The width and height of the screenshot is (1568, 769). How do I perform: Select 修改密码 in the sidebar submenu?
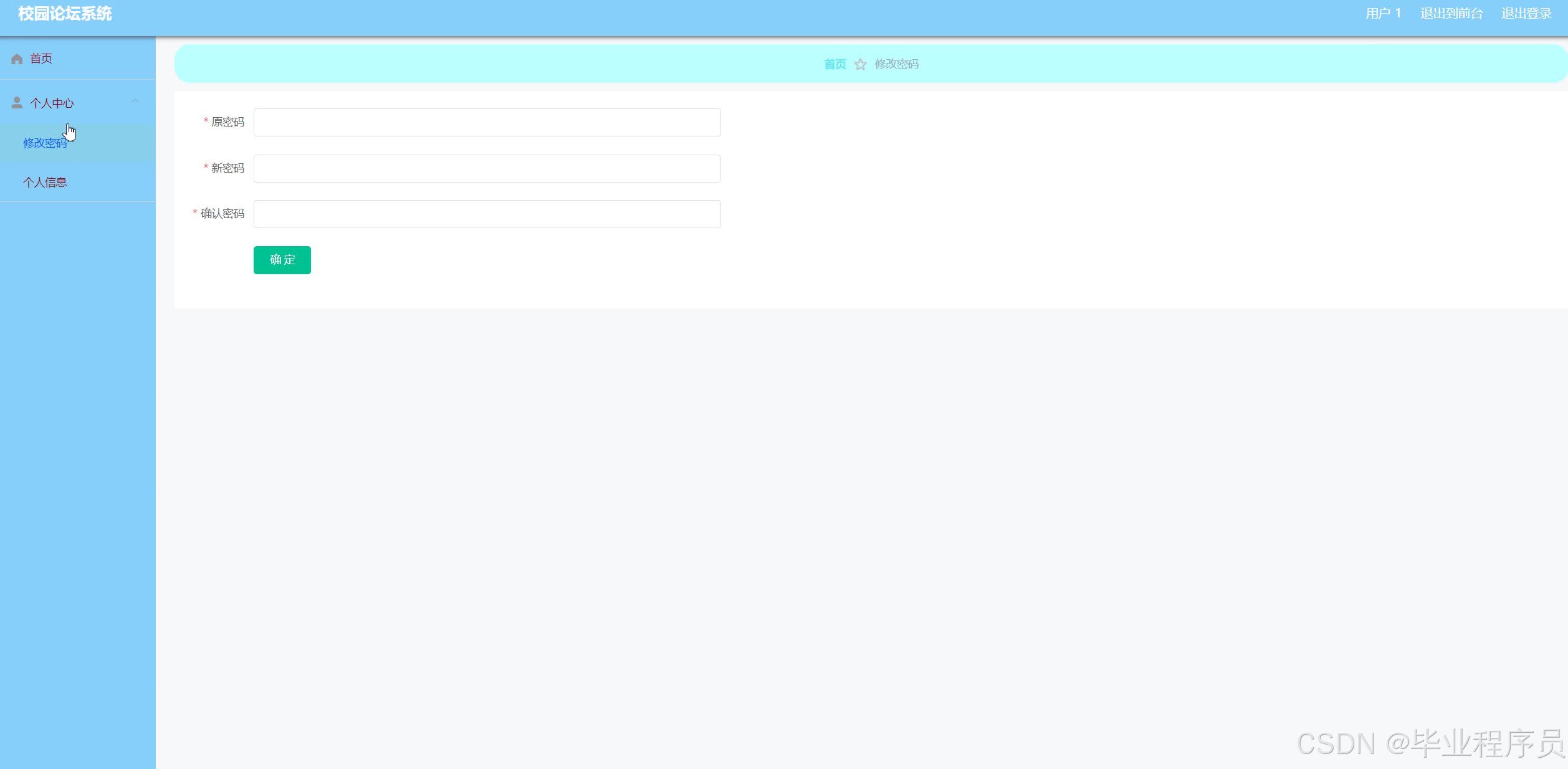click(x=44, y=143)
